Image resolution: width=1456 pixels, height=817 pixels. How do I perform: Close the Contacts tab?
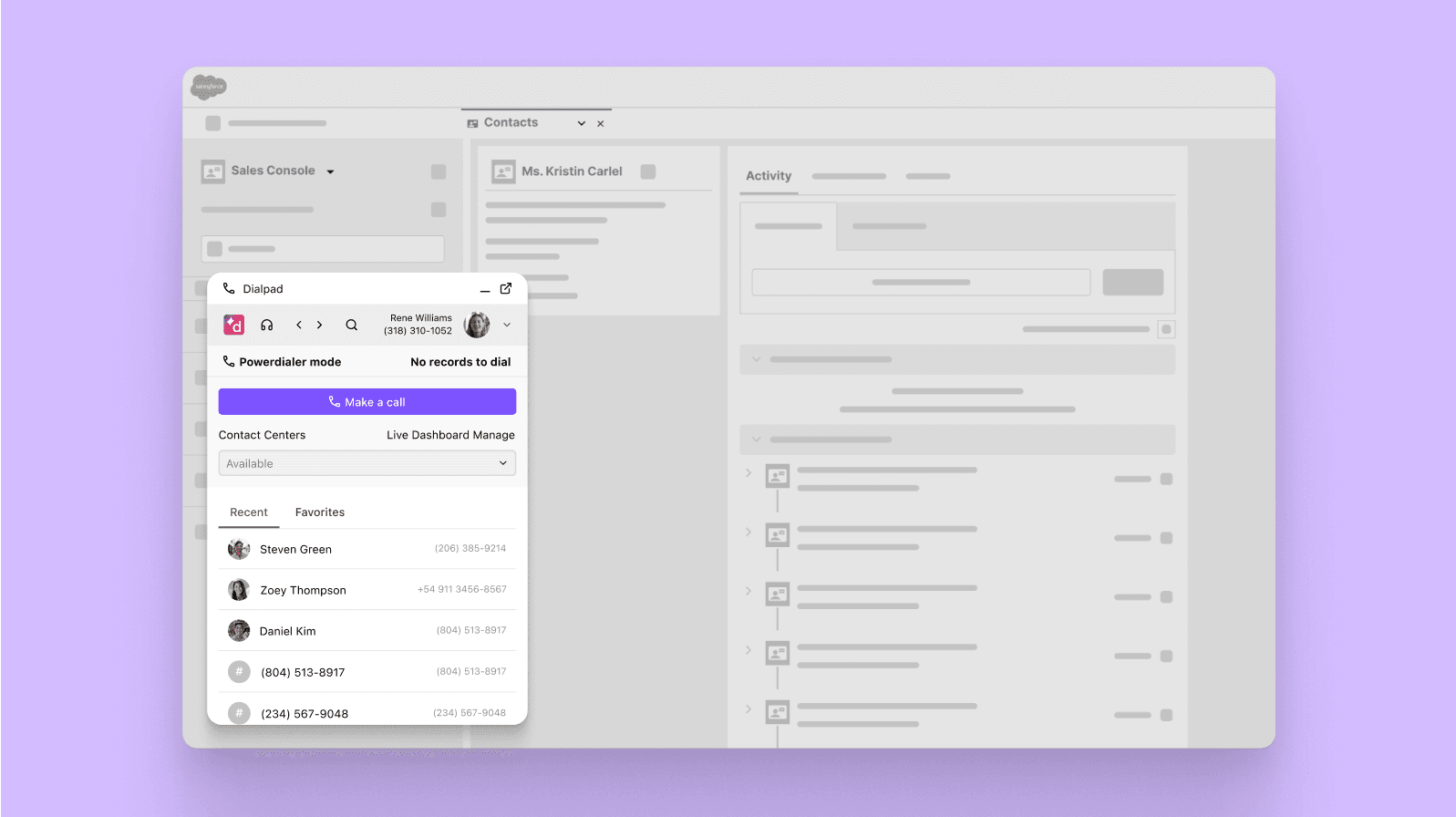[601, 124]
